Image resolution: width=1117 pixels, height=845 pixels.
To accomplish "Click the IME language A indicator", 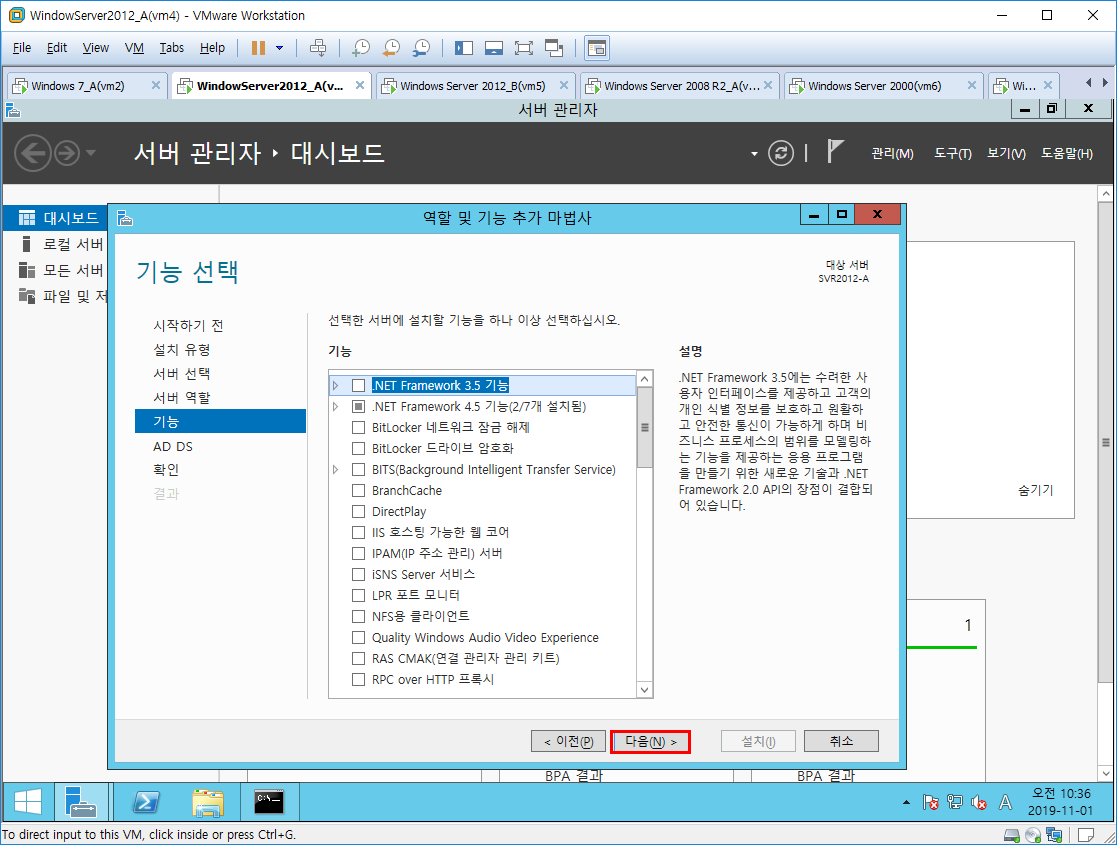I will [x=1005, y=802].
